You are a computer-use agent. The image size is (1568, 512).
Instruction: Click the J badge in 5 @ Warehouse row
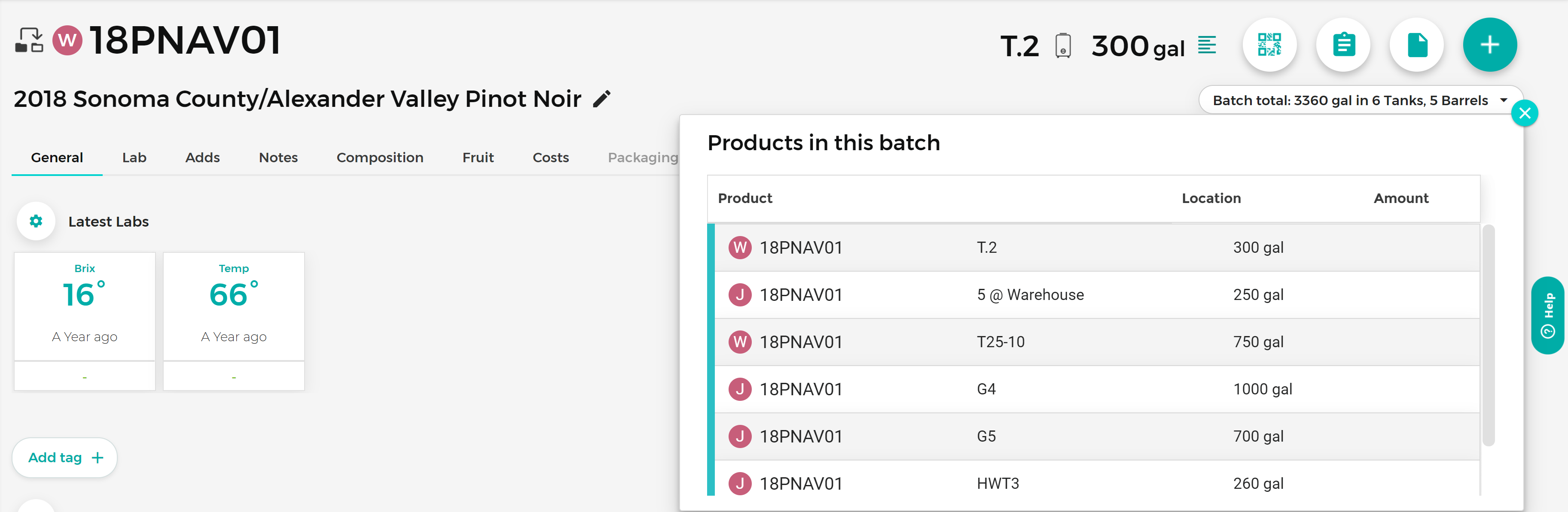(x=740, y=295)
